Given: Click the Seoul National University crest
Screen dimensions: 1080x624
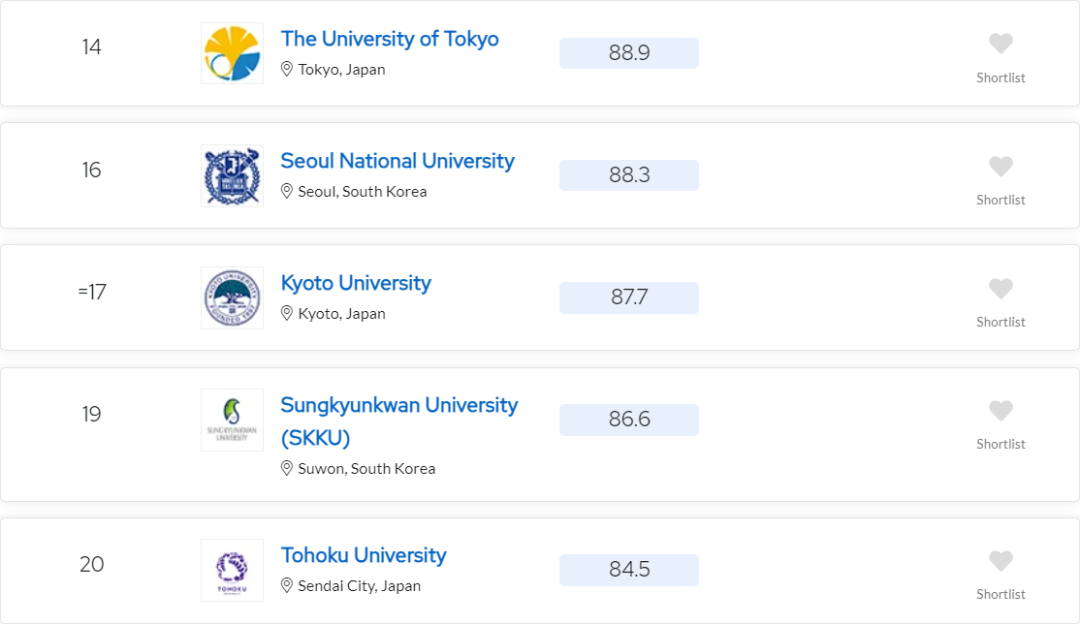Looking at the screenshot, I should coord(232,175).
